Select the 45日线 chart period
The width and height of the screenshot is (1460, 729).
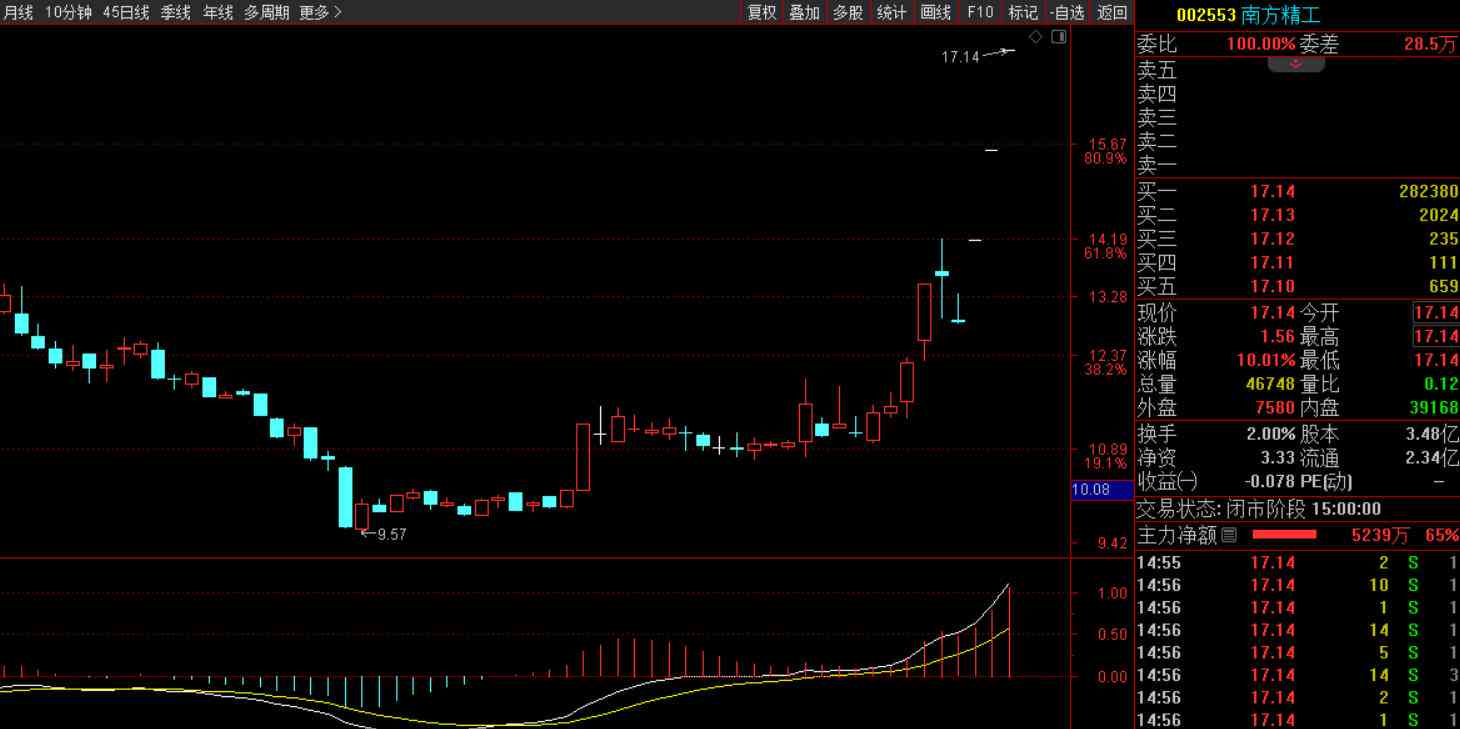click(126, 12)
